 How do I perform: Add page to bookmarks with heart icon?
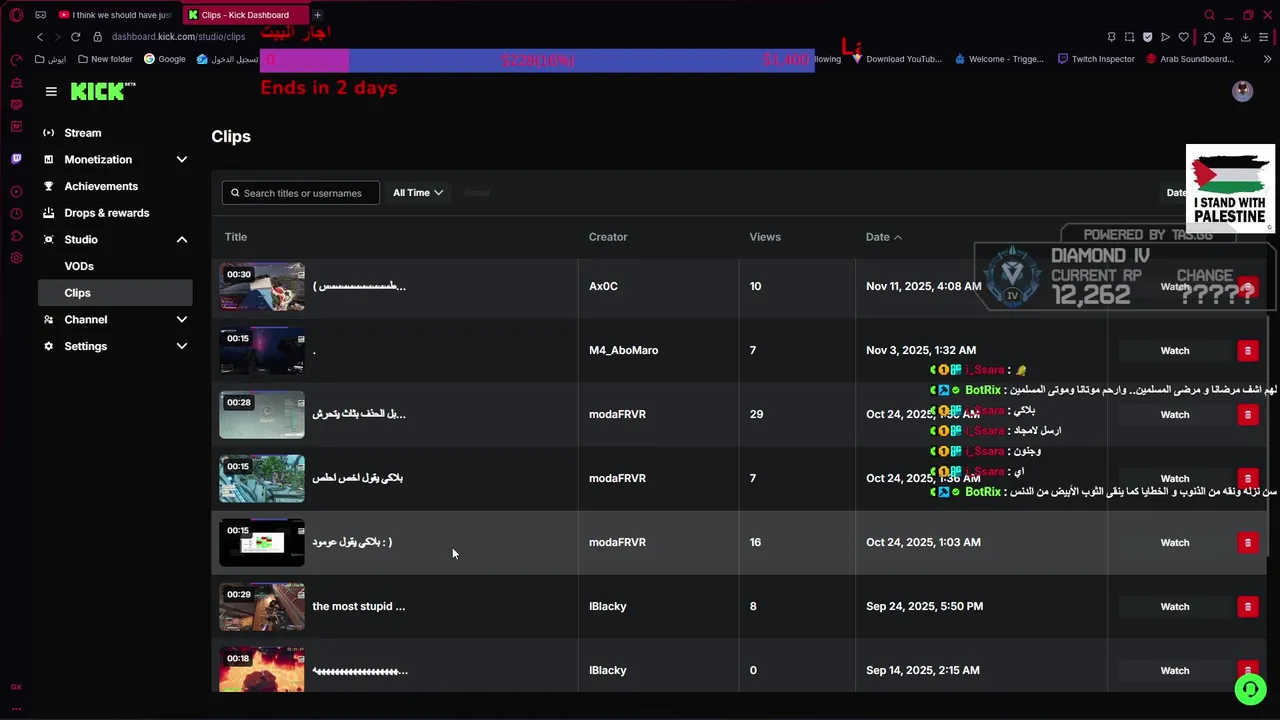pyautogui.click(x=1184, y=37)
